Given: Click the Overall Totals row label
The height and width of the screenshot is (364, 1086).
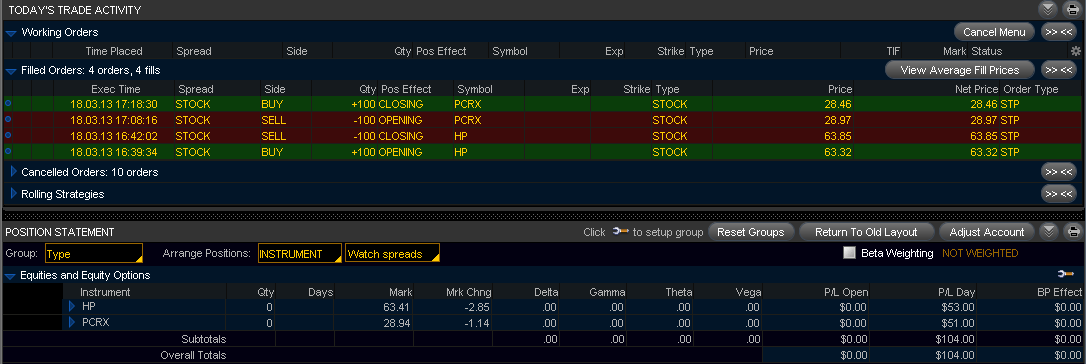Looking at the screenshot, I should point(193,355).
